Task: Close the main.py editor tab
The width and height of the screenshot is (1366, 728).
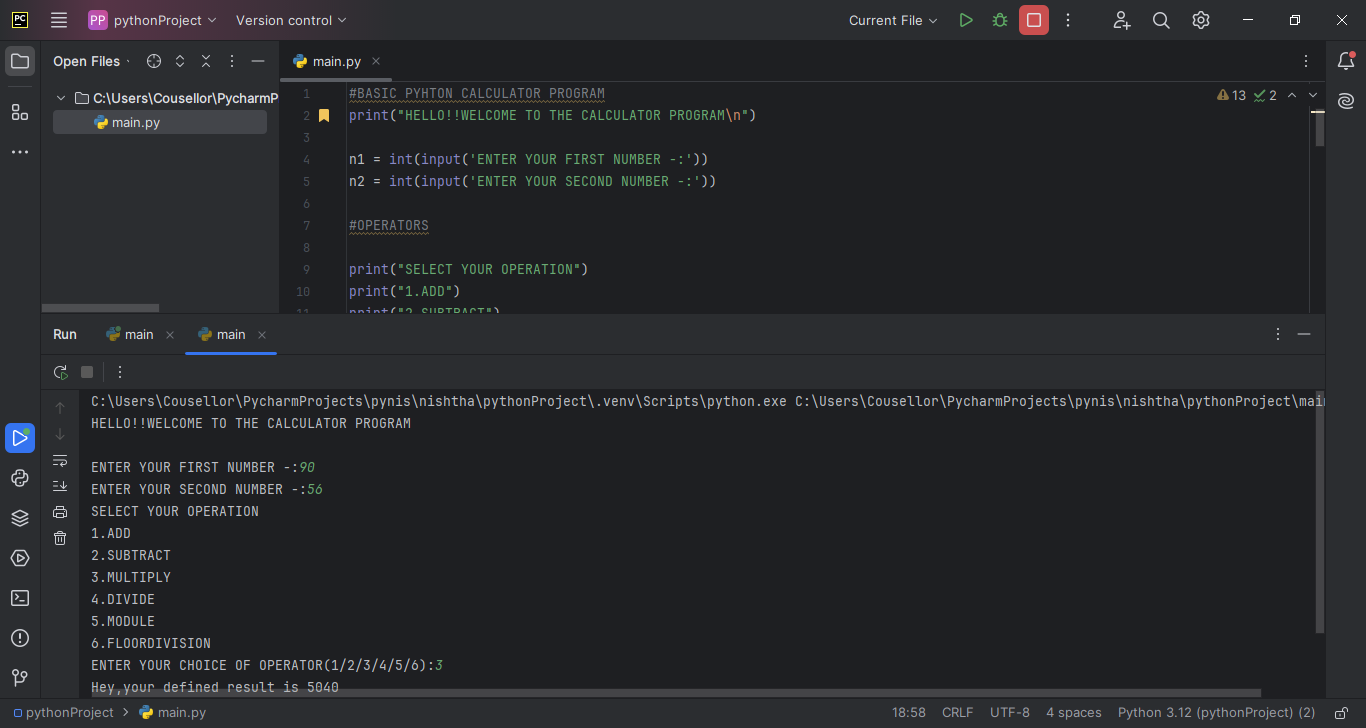Action: (x=376, y=61)
